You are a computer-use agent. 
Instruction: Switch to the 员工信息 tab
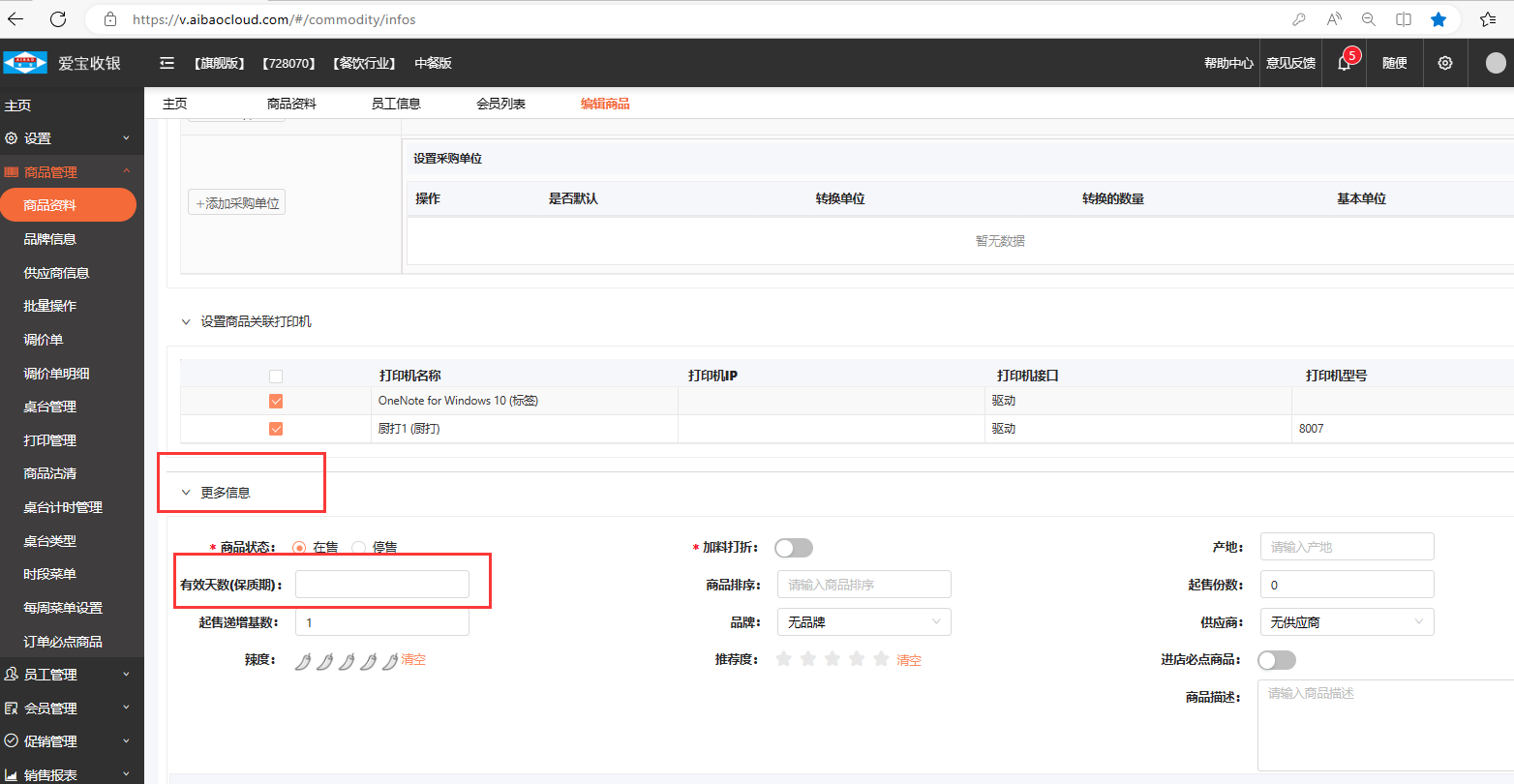tap(396, 104)
